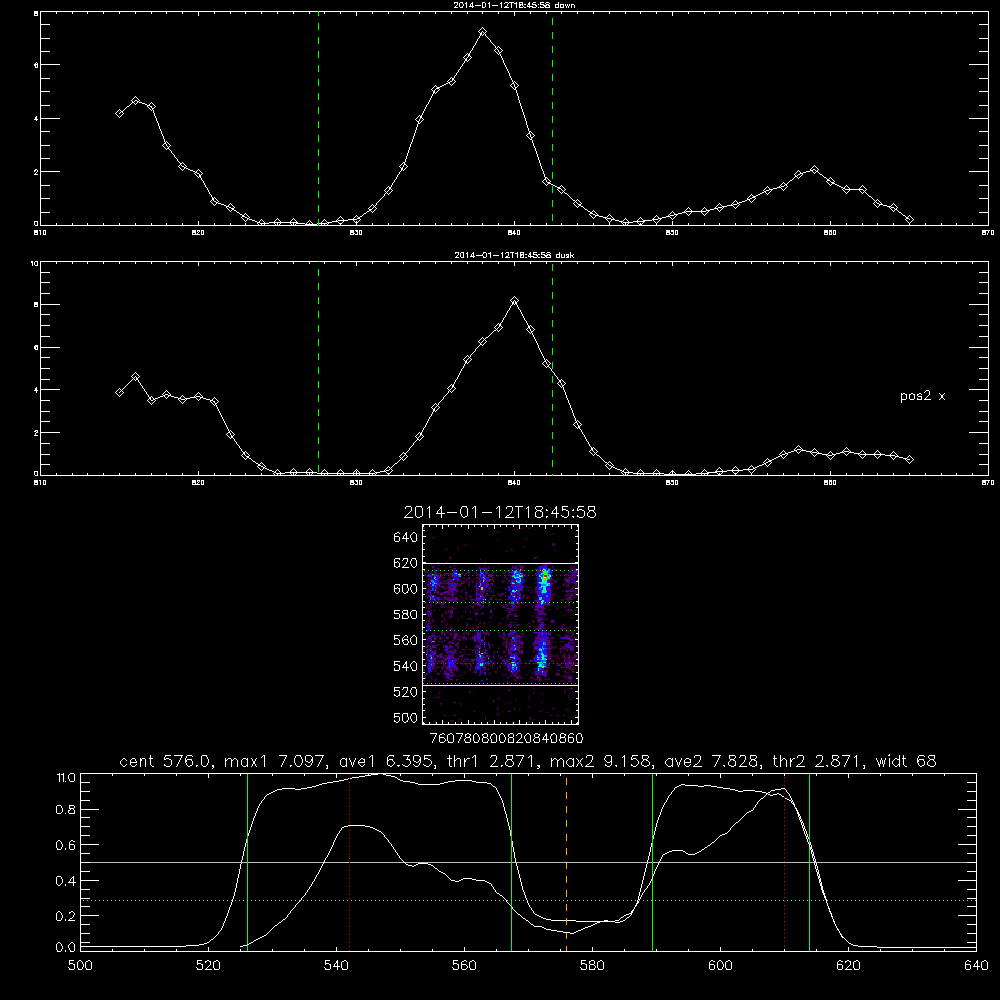Click 'max2 9.158' in the stats header
The image size is (1000, 1000).
click(x=599, y=761)
